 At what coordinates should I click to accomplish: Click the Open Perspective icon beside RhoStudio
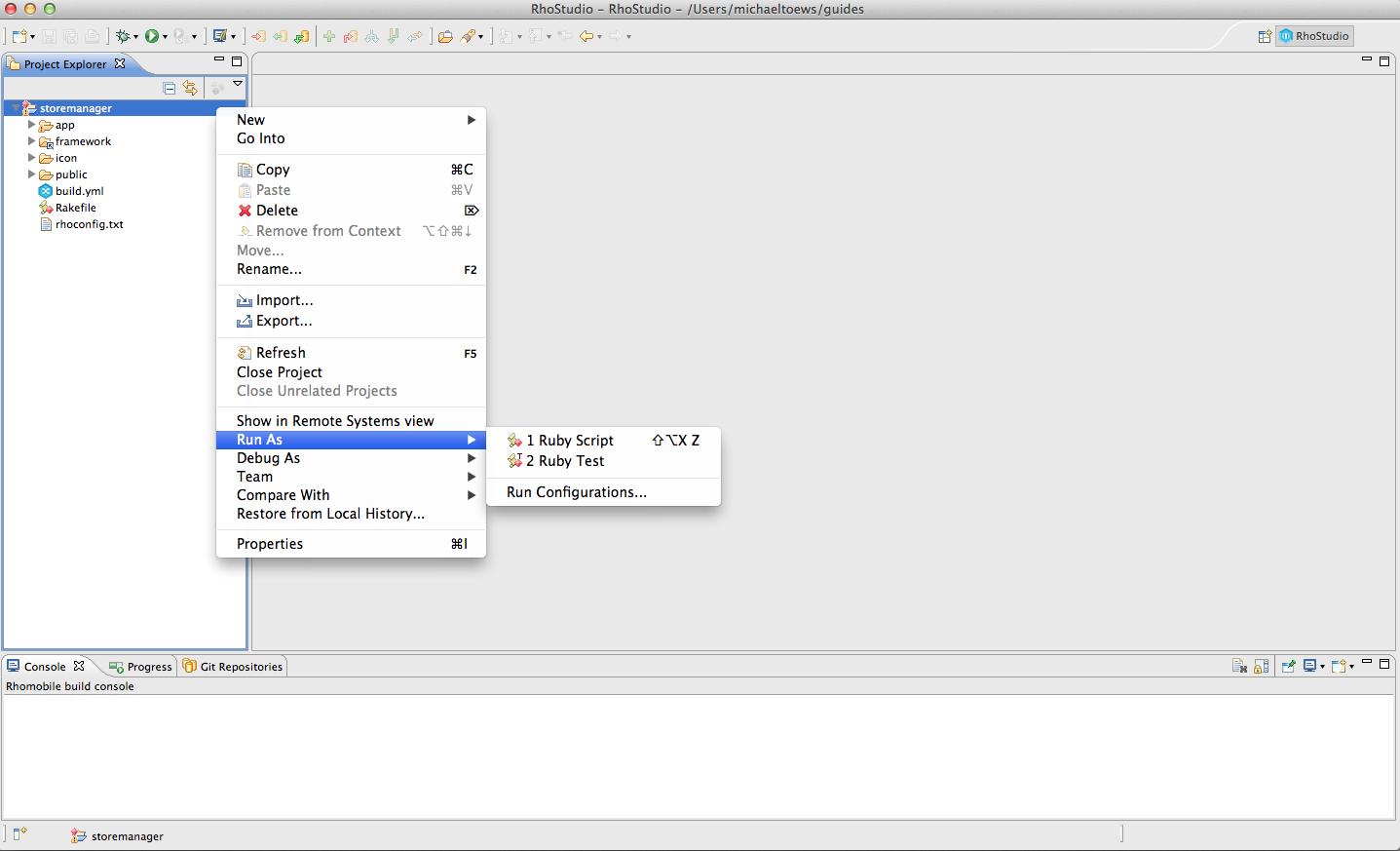click(x=1265, y=36)
